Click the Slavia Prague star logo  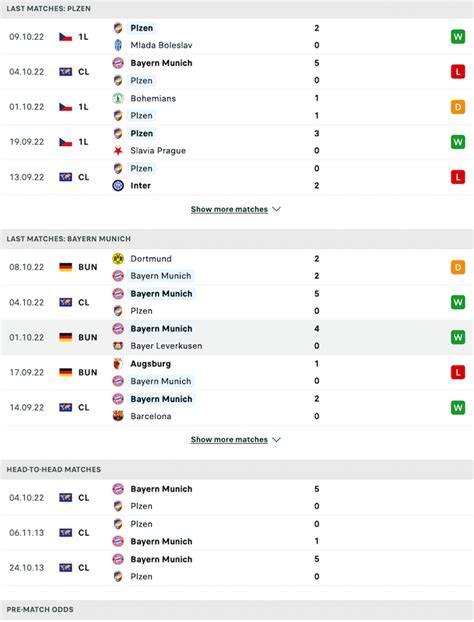[118, 151]
